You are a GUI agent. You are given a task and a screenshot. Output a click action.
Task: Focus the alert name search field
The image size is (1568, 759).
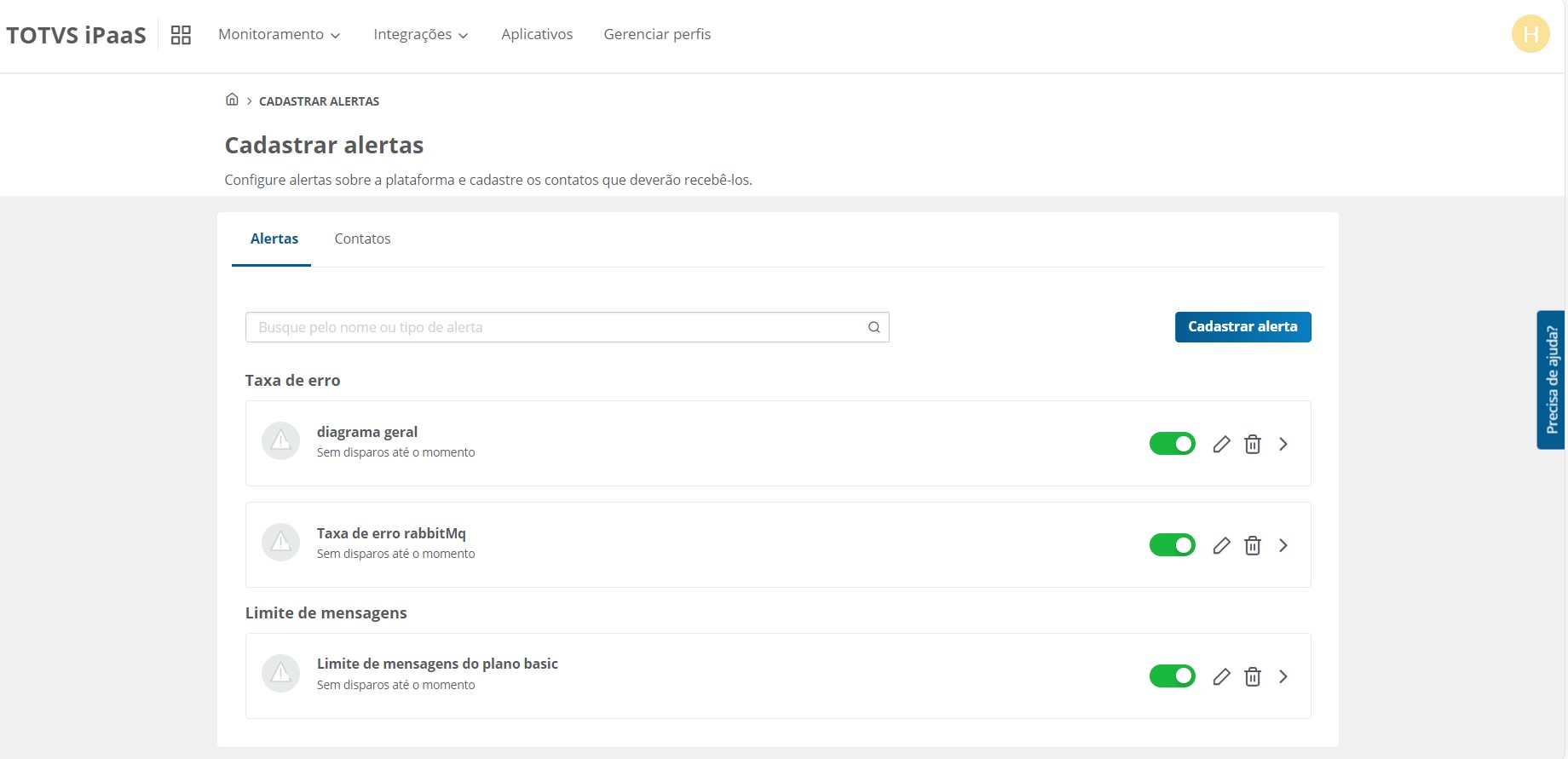[x=554, y=327]
